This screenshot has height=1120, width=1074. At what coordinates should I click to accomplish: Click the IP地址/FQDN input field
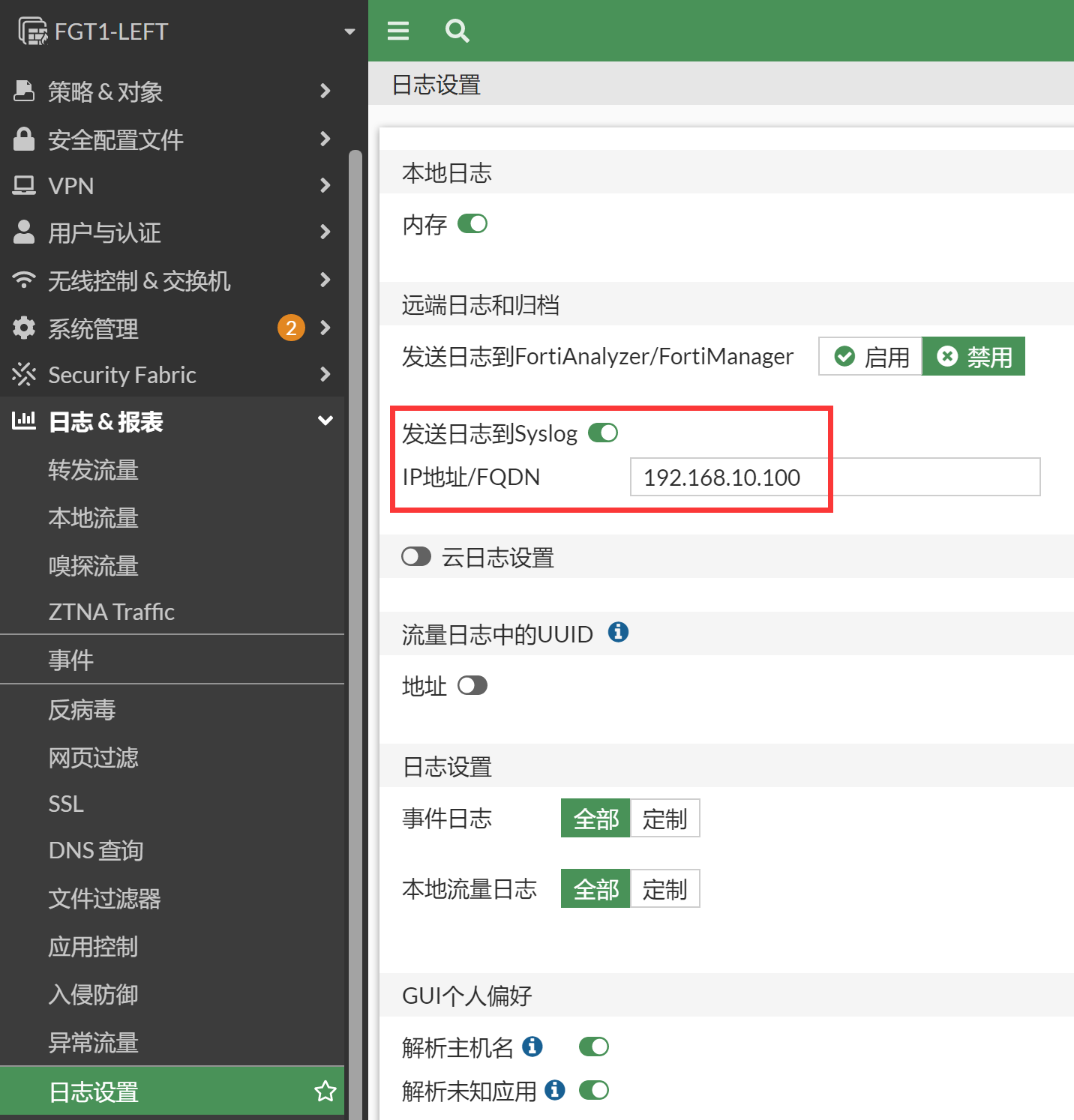pos(835,478)
